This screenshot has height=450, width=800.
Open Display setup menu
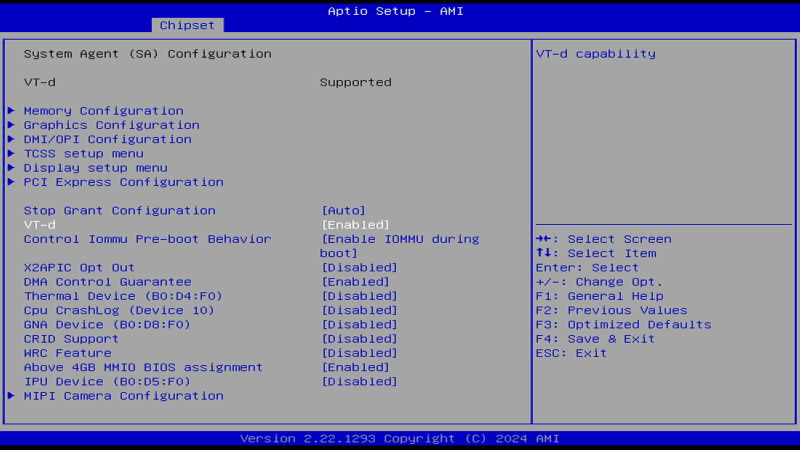(95, 168)
